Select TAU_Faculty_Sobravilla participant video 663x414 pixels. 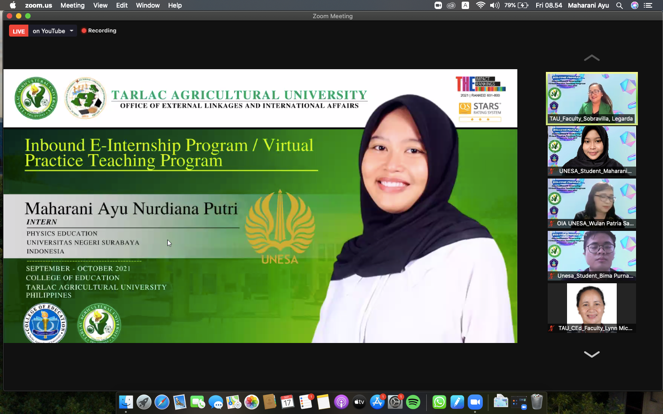click(592, 98)
